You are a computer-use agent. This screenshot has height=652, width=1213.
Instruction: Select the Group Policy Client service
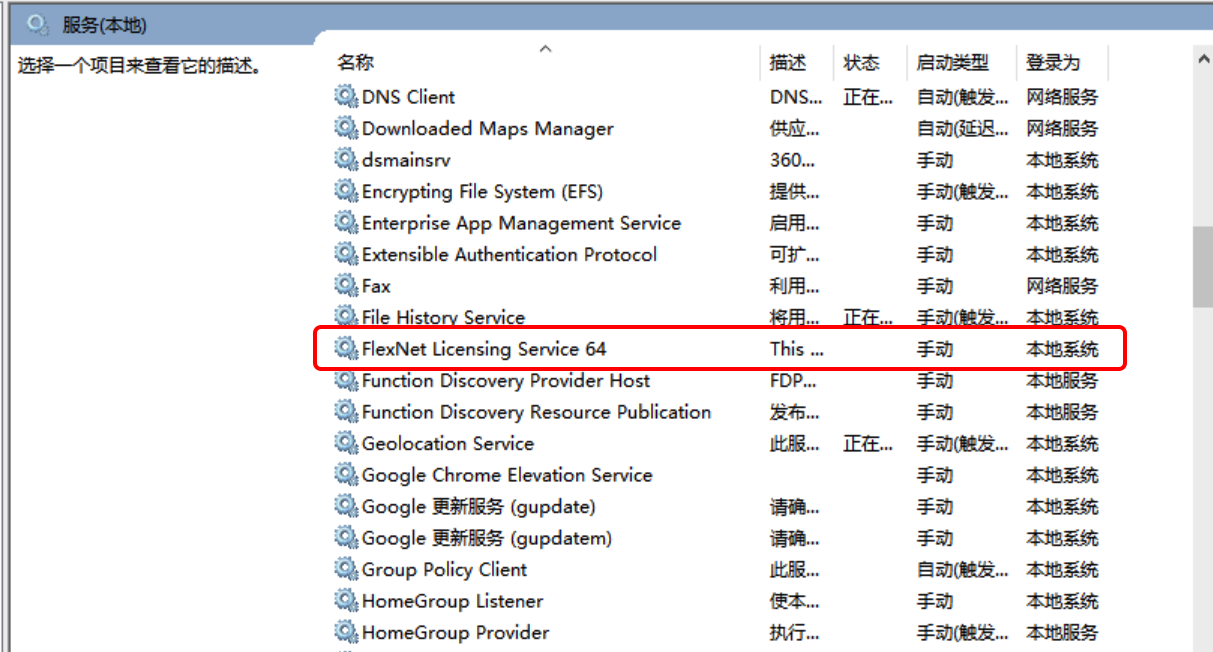pyautogui.click(x=444, y=569)
